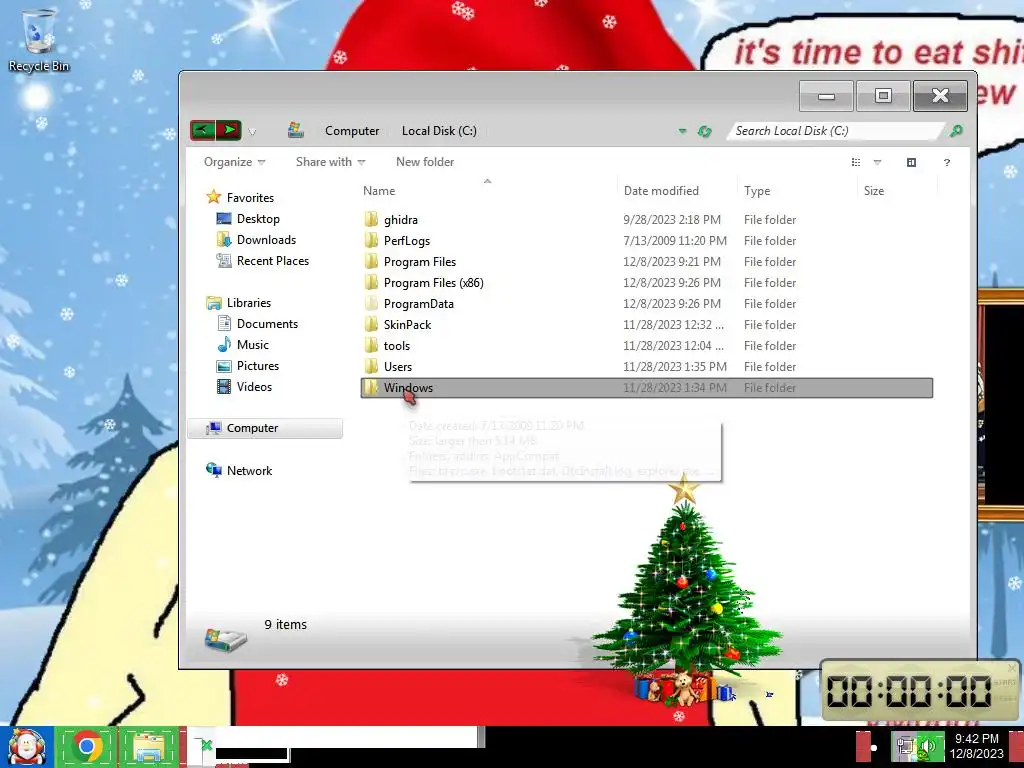
Task: Open the Share with menu
Action: click(330, 162)
